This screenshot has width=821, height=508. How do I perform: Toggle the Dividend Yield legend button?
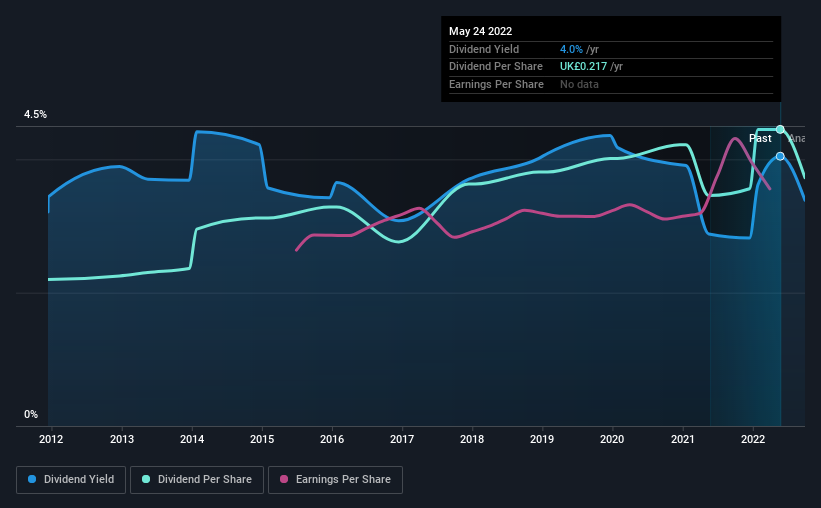pyautogui.click(x=71, y=480)
